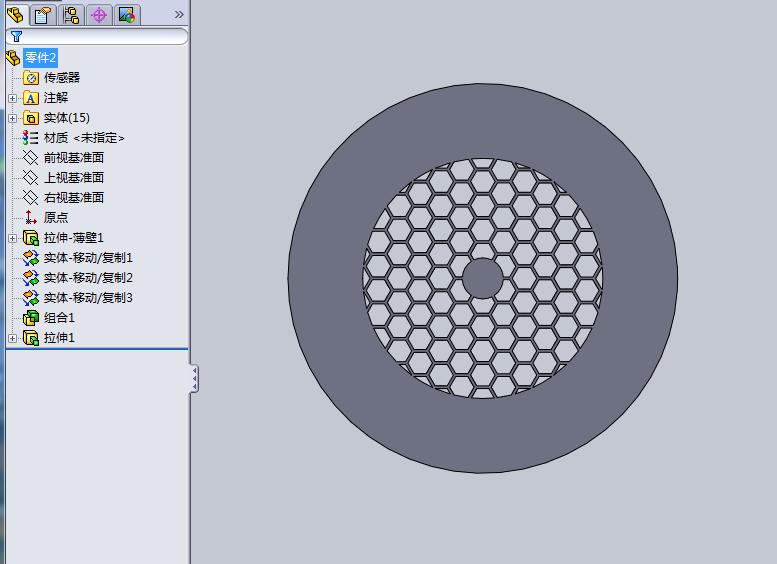Click the filter funnel icon
This screenshot has width=777, height=564.
coord(16,36)
